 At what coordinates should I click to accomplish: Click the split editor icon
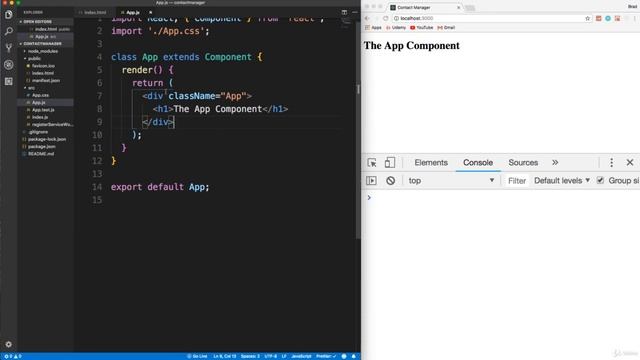(344, 12)
